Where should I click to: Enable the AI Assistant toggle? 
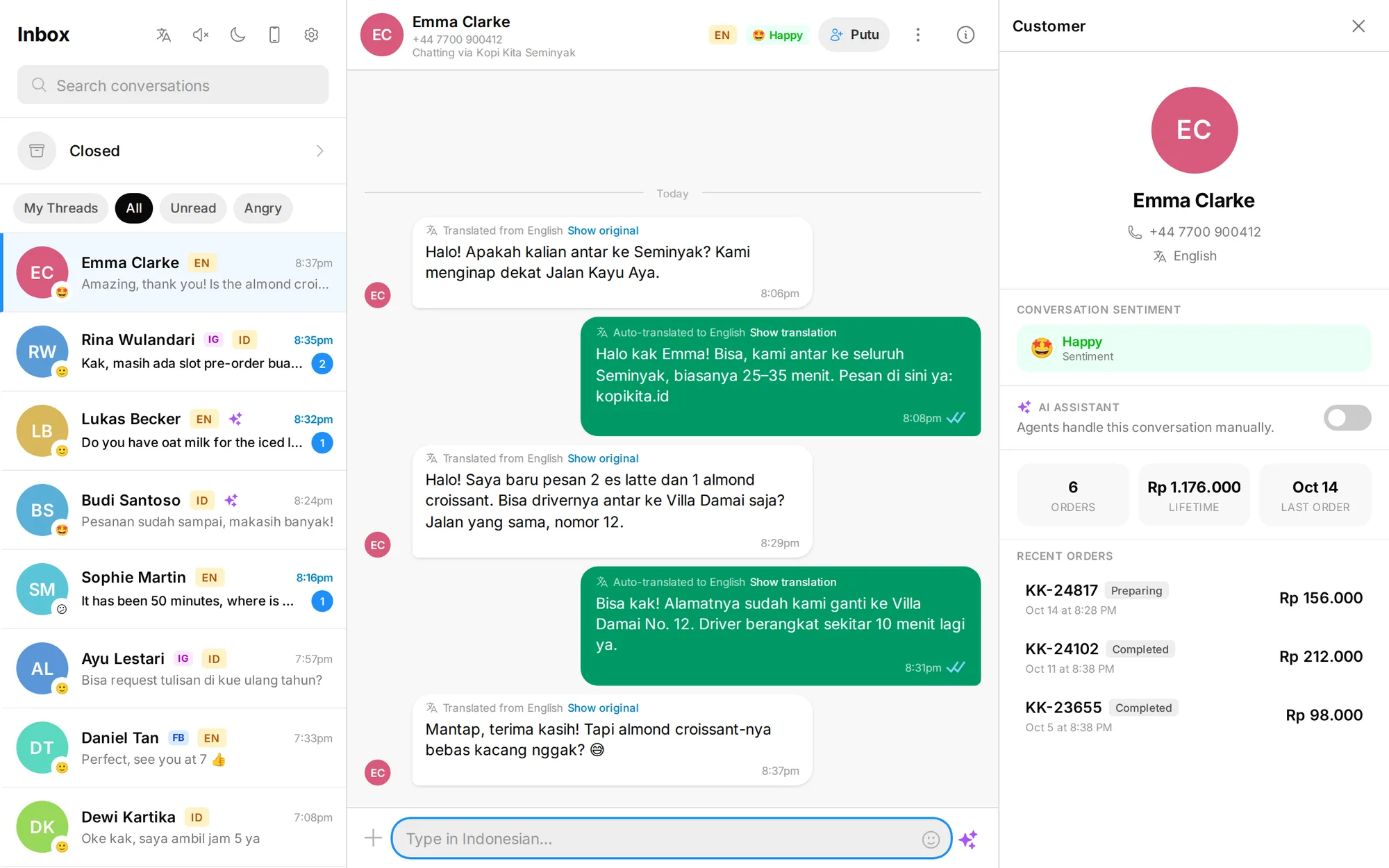tap(1347, 417)
